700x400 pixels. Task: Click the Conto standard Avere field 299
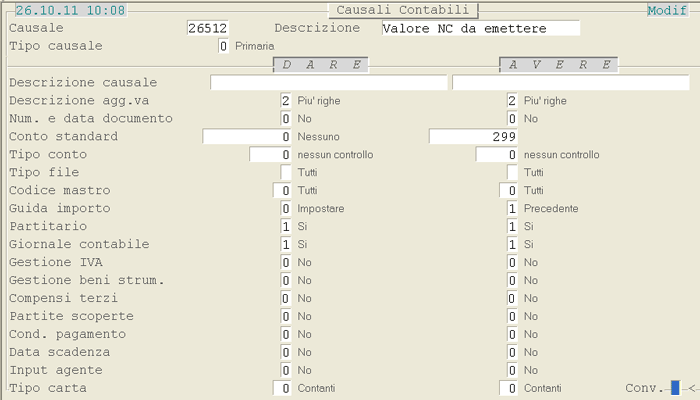[472, 137]
